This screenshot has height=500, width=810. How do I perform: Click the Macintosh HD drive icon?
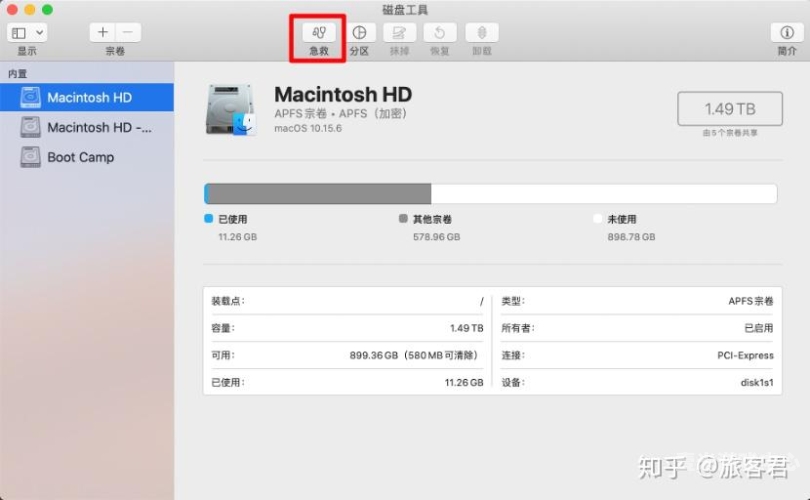click(x=230, y=111)
